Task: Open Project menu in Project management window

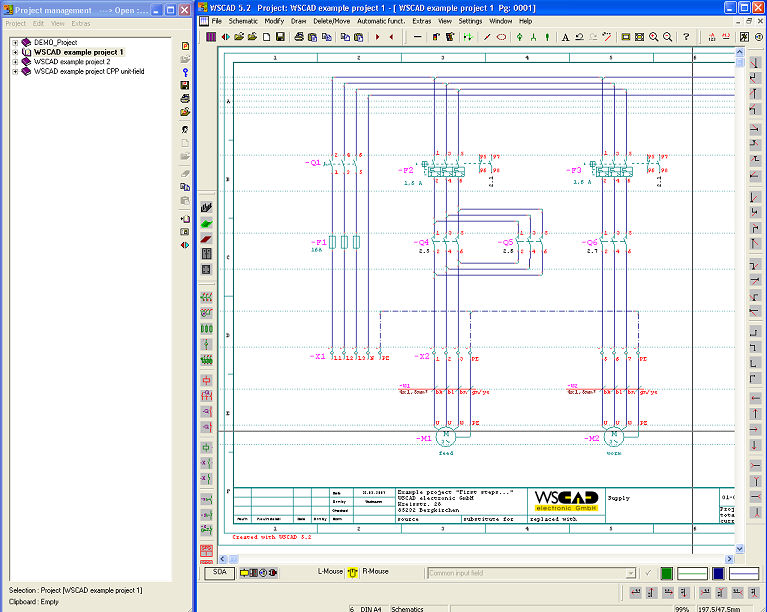Action: pos(15,23)
